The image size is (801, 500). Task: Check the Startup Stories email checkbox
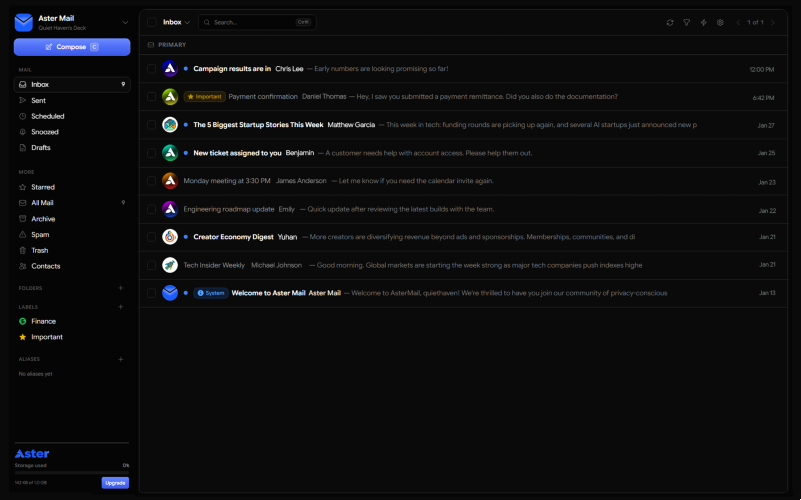tap(152, 125)
